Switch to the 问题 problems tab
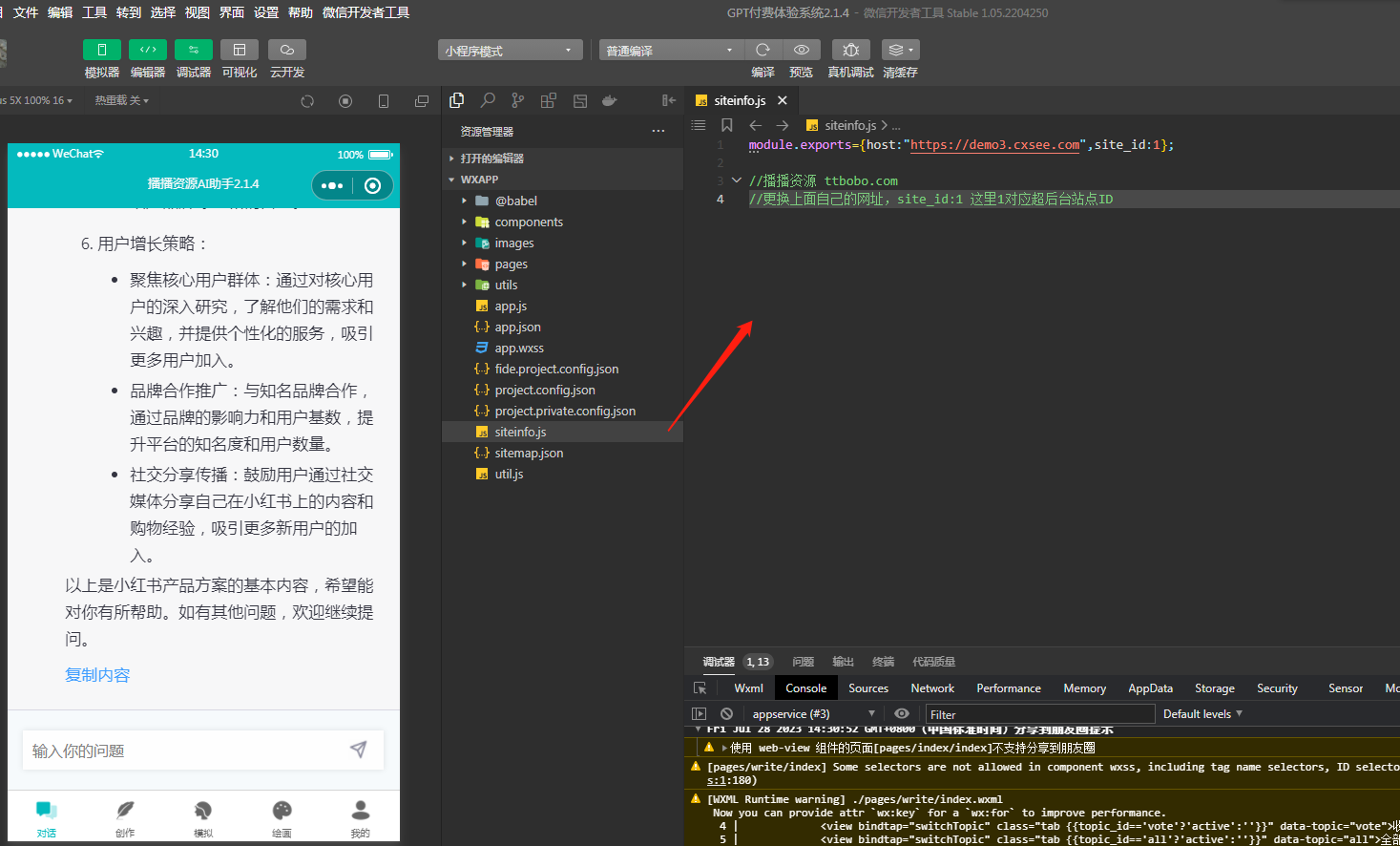Viewport: 1400px width, 846px height. tap(803, 662)
